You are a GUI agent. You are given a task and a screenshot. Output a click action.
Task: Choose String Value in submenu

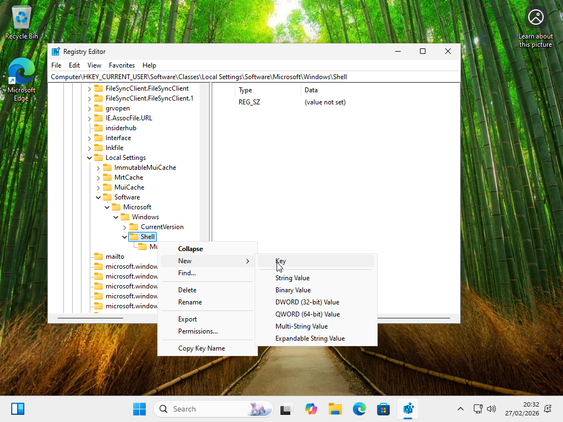click(316, 278)
